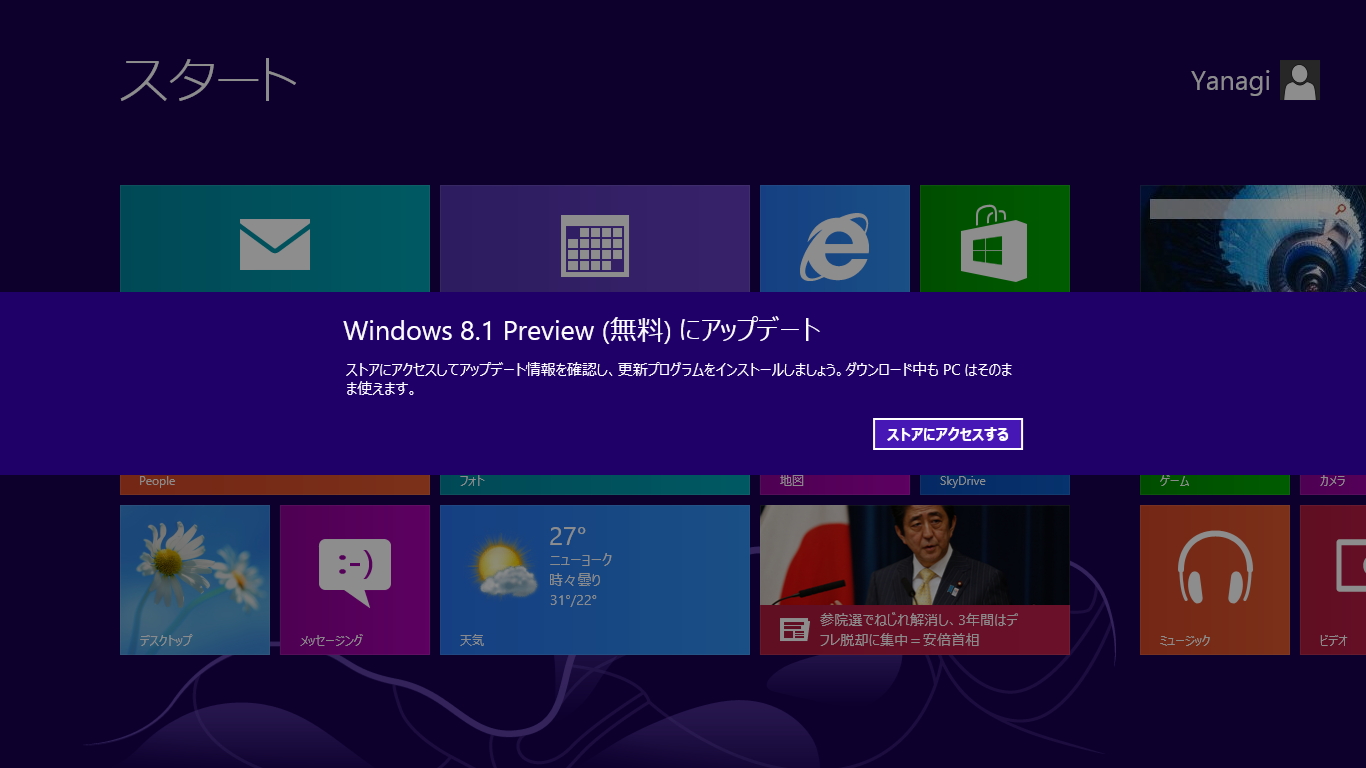This screenshot has width=1366, height=768.
Task: Launch the ゲーム (Games) tile
Action: coord(1214,481)
